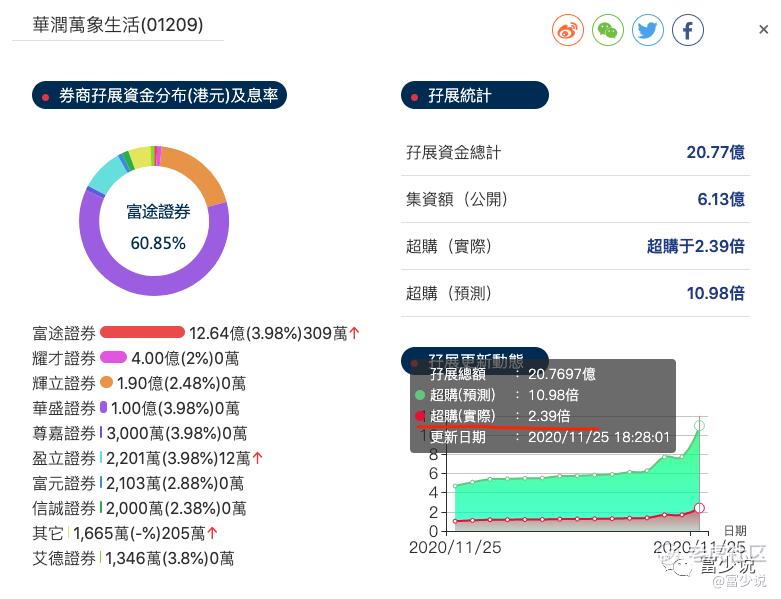Click the orange dot for 輝立證券
The height and width of the screenshot is (599, 781).
pyautogui.click(x=106, y=382)
